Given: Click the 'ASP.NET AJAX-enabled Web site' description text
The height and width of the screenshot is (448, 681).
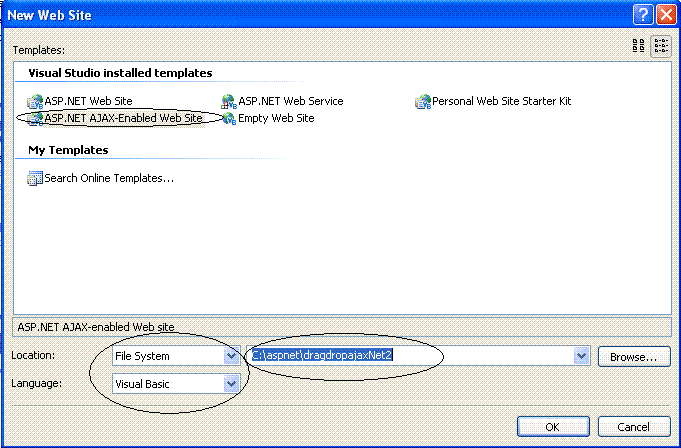Looking at the screenshot, I should tap(96, 327).
